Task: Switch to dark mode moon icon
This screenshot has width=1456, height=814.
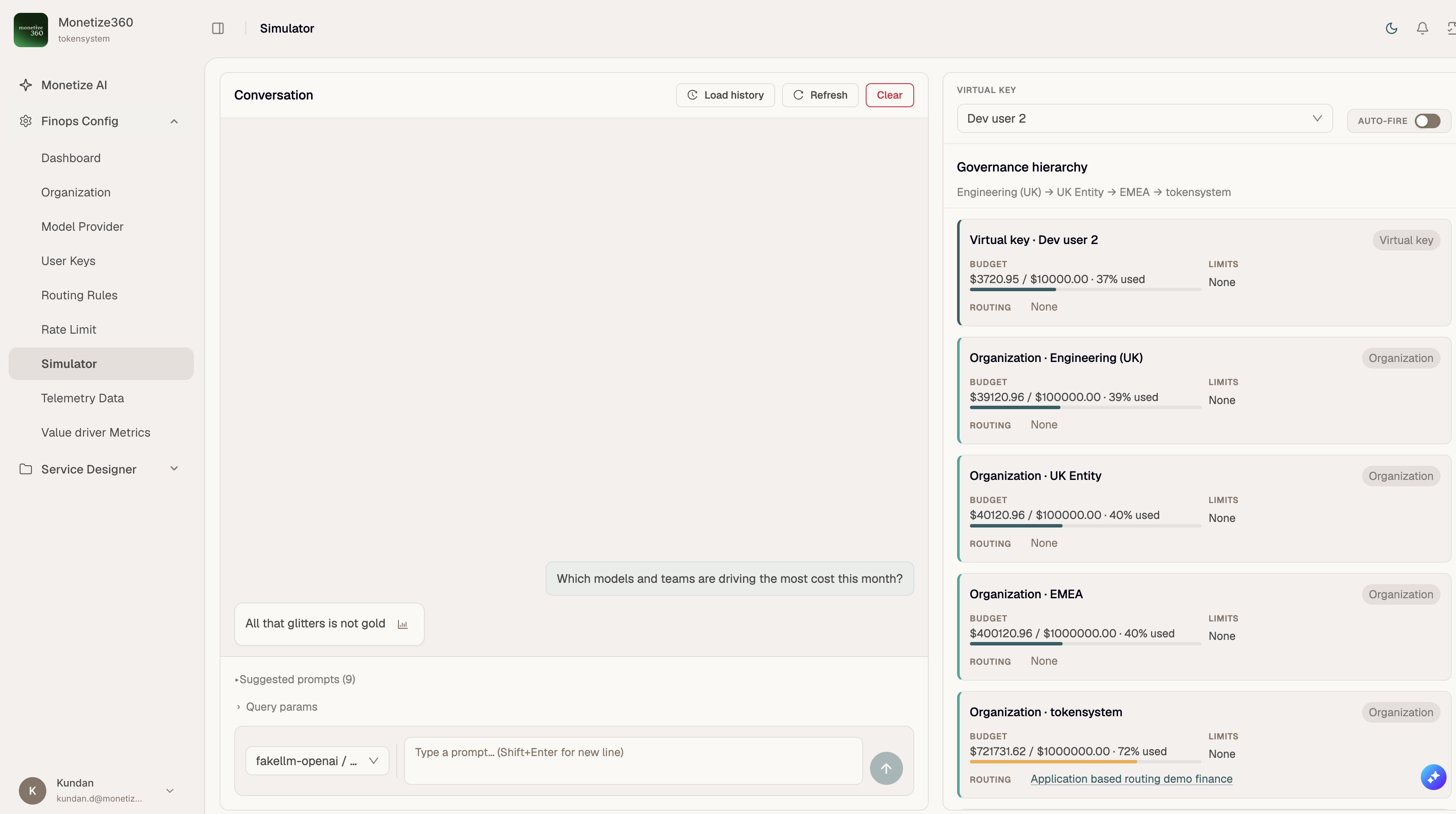Action: pyautogui.click(x=1392, y=28)
